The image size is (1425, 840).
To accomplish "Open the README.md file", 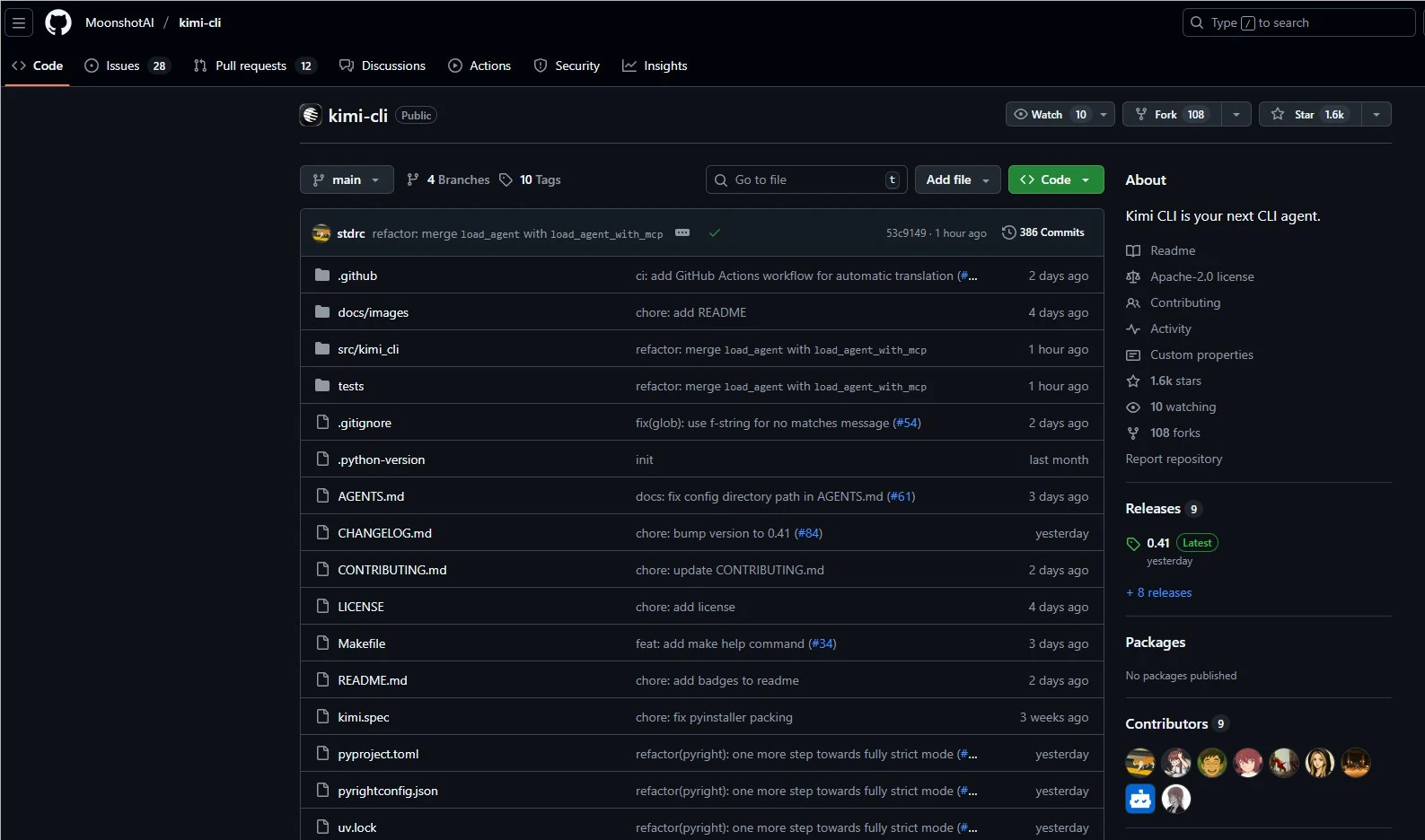I will point(373,680).
